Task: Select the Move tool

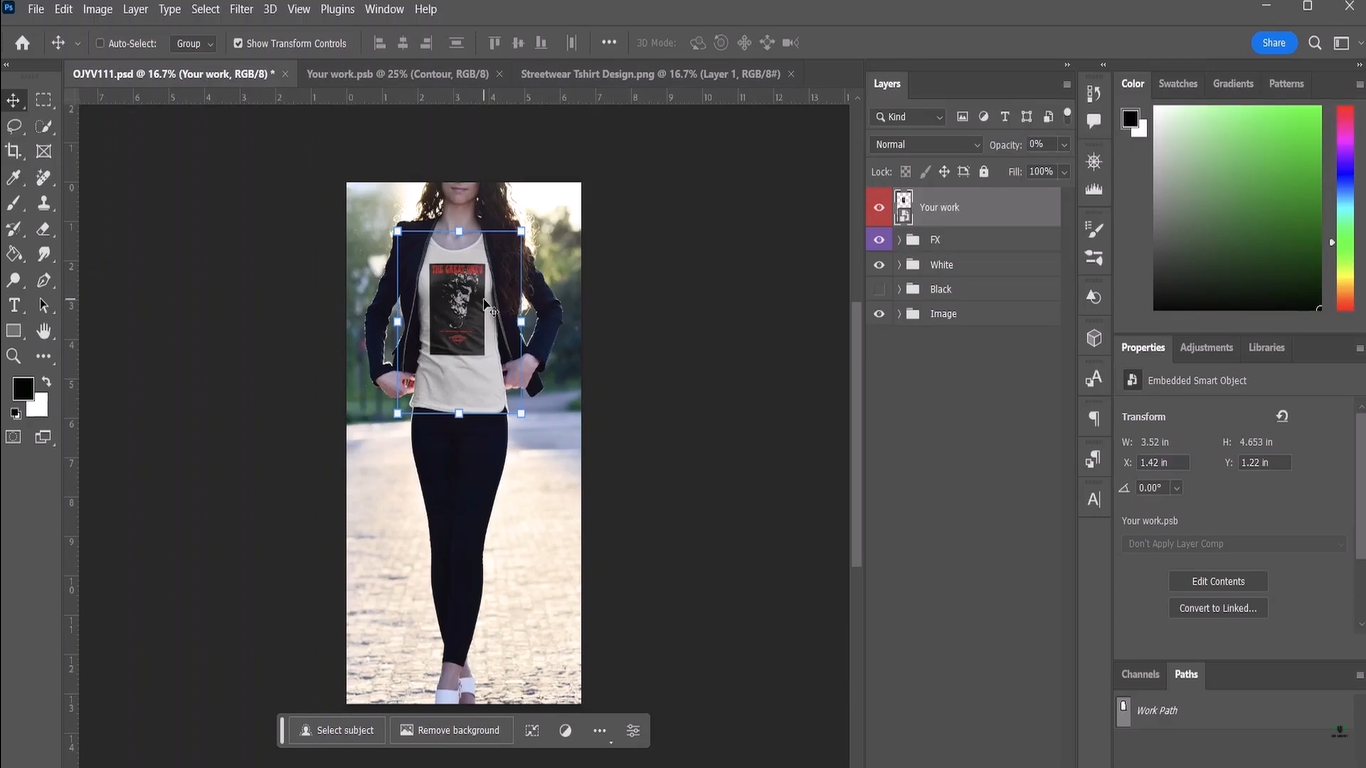Action: [13, 100]
